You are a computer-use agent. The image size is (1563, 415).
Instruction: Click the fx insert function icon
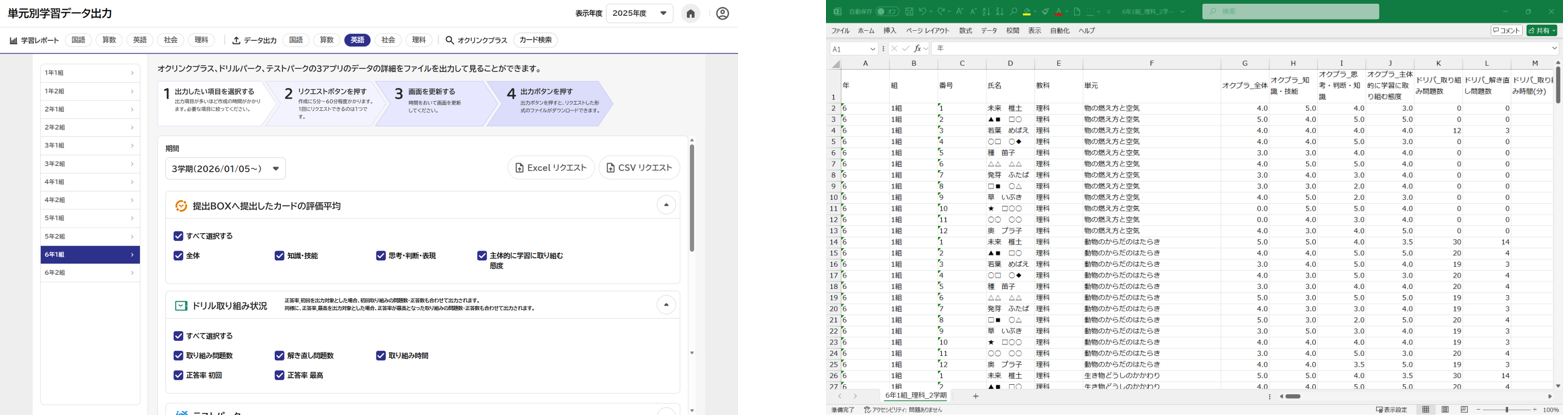[x=917, y=48]
